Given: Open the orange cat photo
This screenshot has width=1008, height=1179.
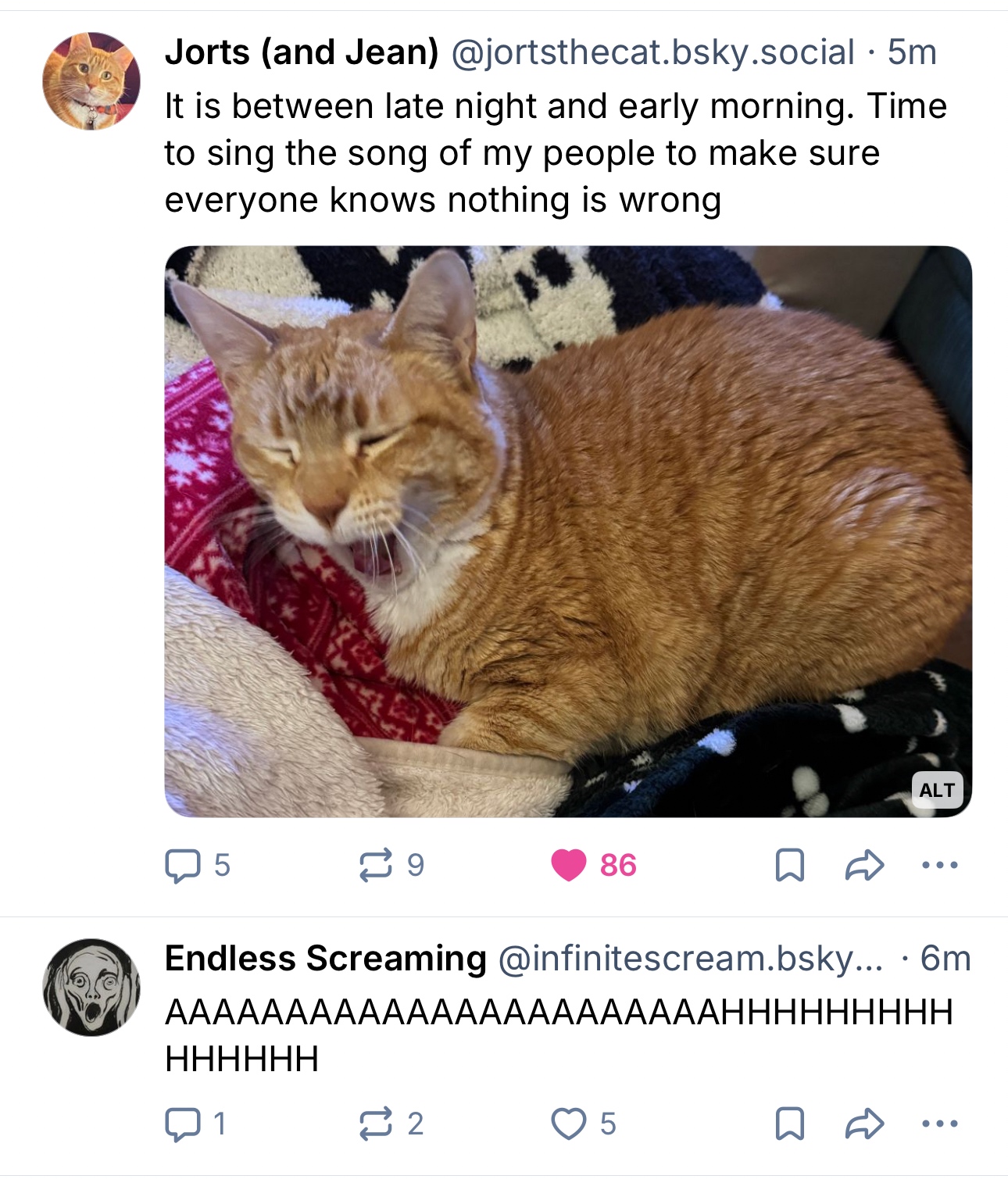Looking at the screenshot, I should coord(568,531).
